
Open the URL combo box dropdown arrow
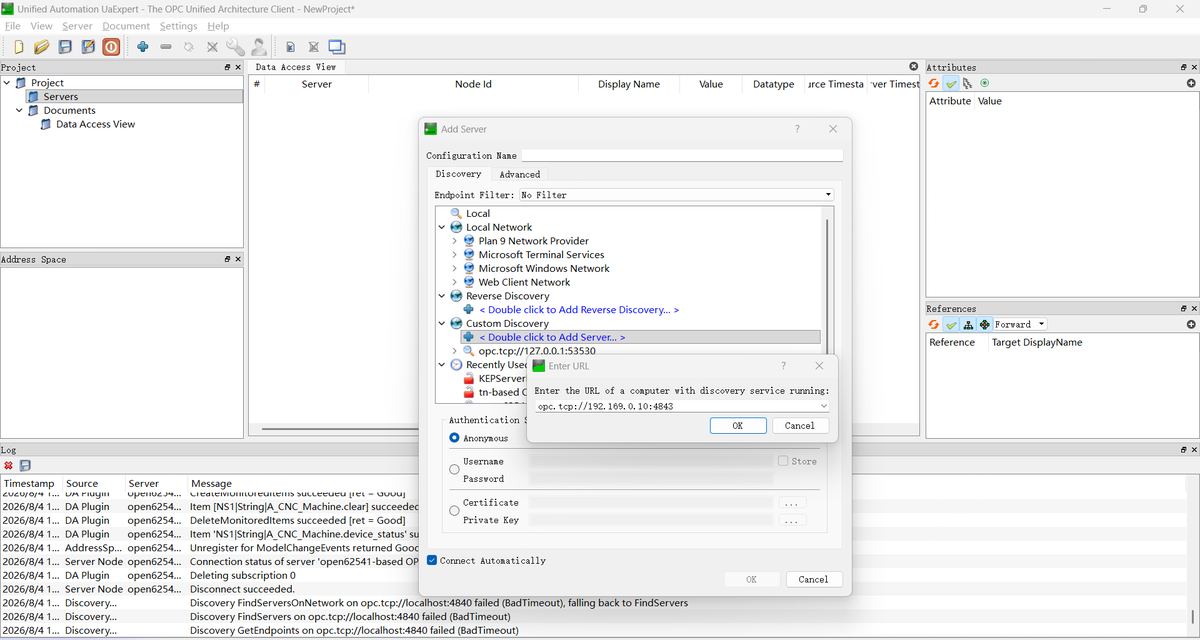[x=823, y=406]
